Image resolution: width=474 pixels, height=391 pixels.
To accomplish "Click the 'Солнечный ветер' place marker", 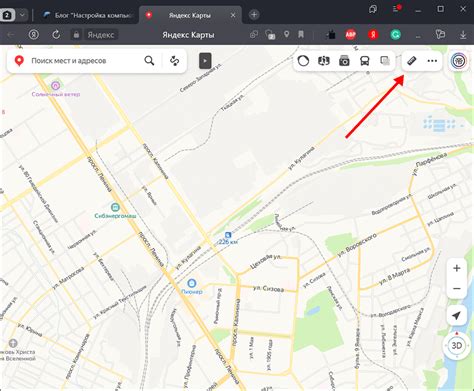I will (55, 86).
